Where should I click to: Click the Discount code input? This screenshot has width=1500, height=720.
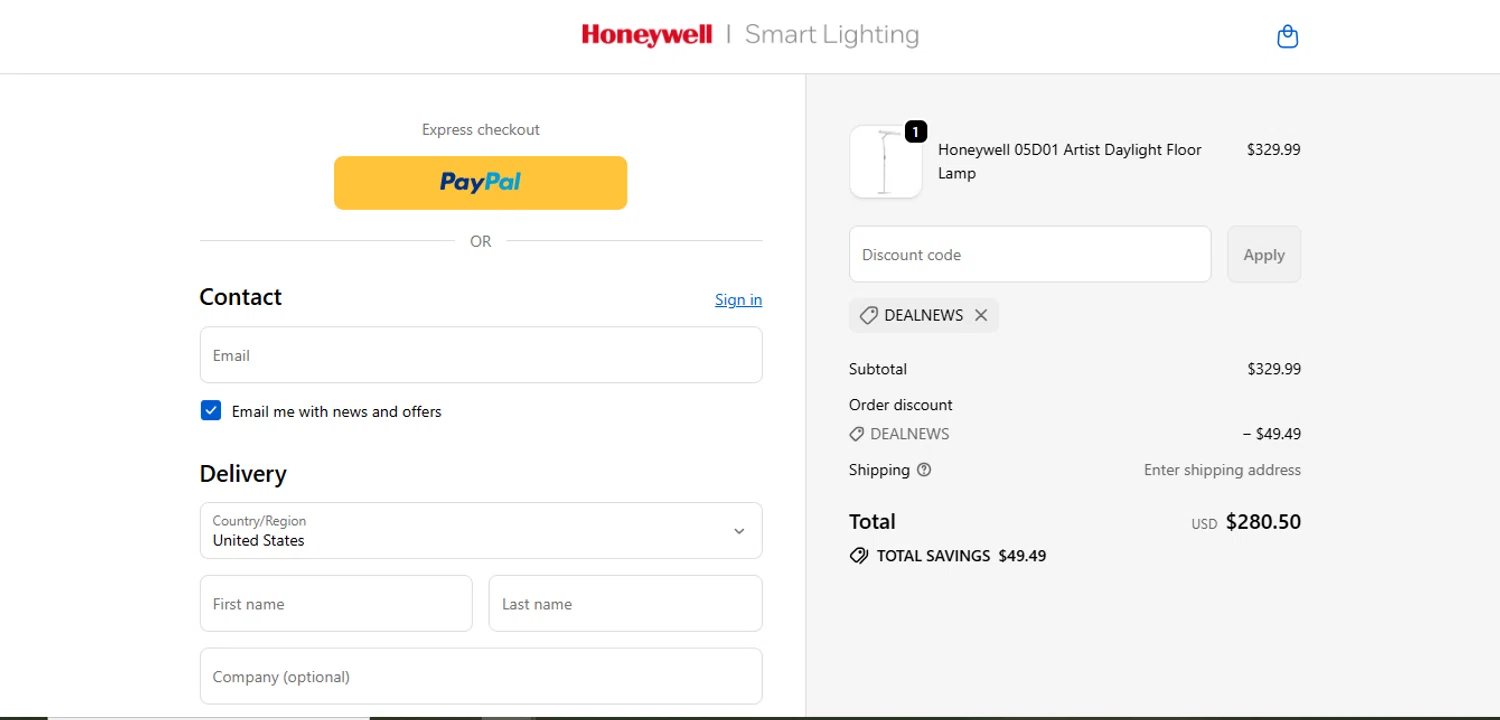pos(1030,254)
